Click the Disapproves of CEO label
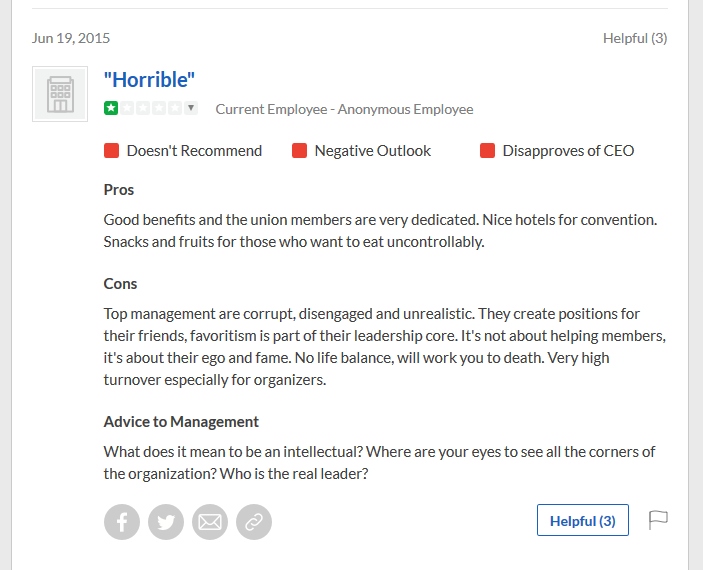 pos(568,151)
